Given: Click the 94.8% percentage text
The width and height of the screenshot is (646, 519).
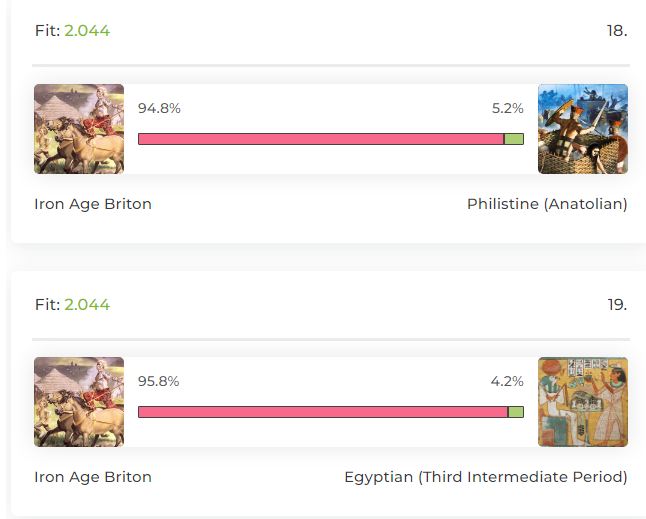Looking at the screenshot, I should [x=159, y=108].
